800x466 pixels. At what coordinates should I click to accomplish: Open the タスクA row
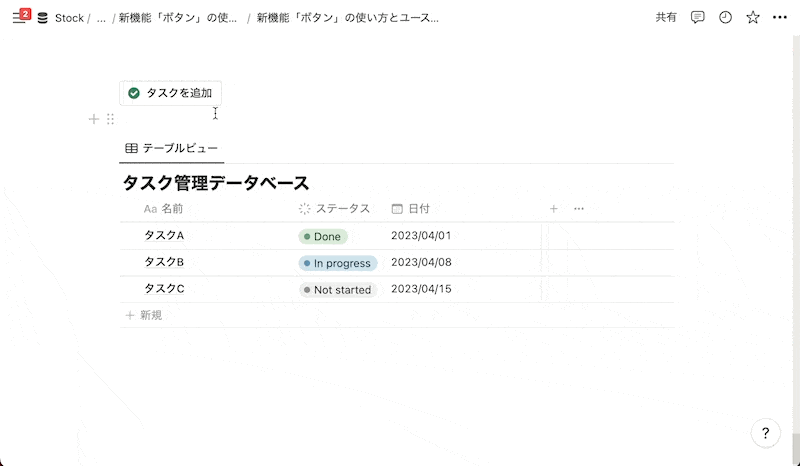tap(164, 235)
